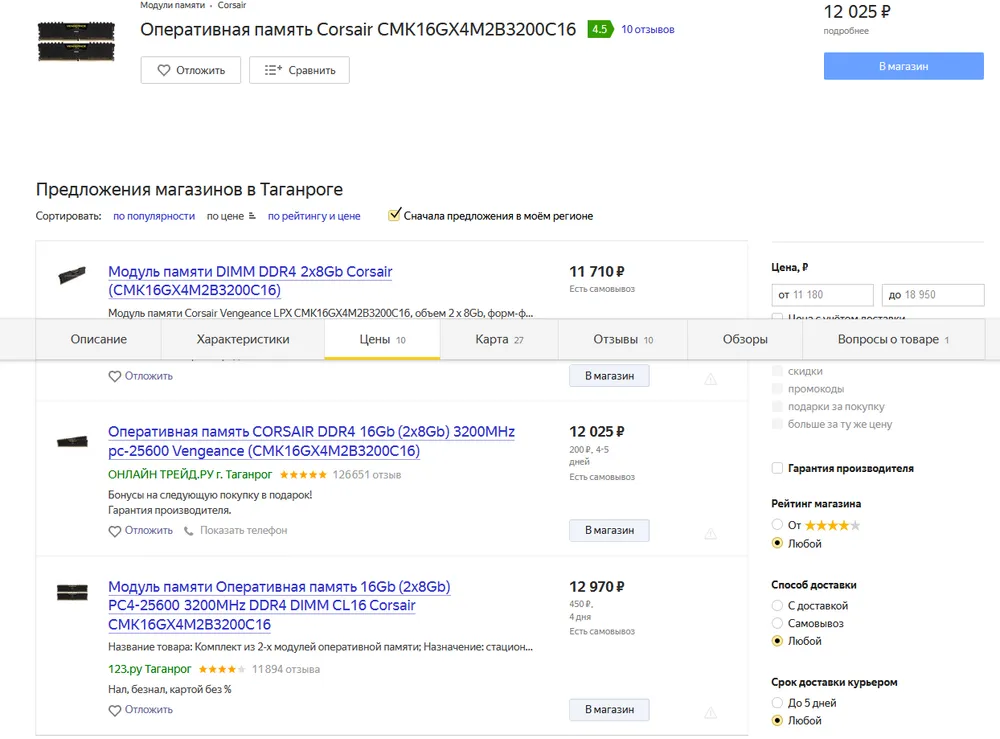Viewport: 1000px width, 739px height.
Task: Choose the four-star shop rating filter
Action: 778,525
